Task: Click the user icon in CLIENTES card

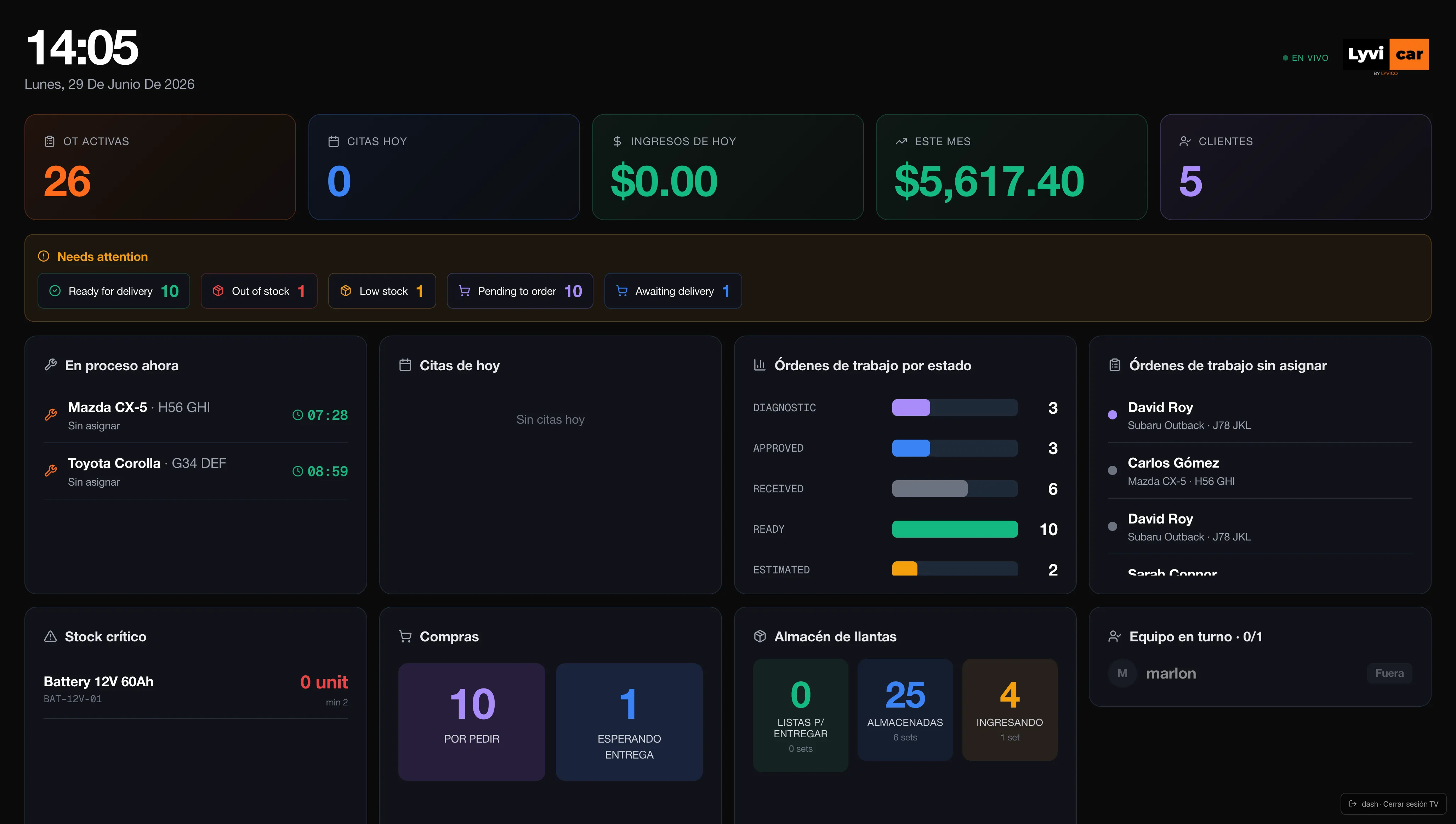Action: point(1185,142)
